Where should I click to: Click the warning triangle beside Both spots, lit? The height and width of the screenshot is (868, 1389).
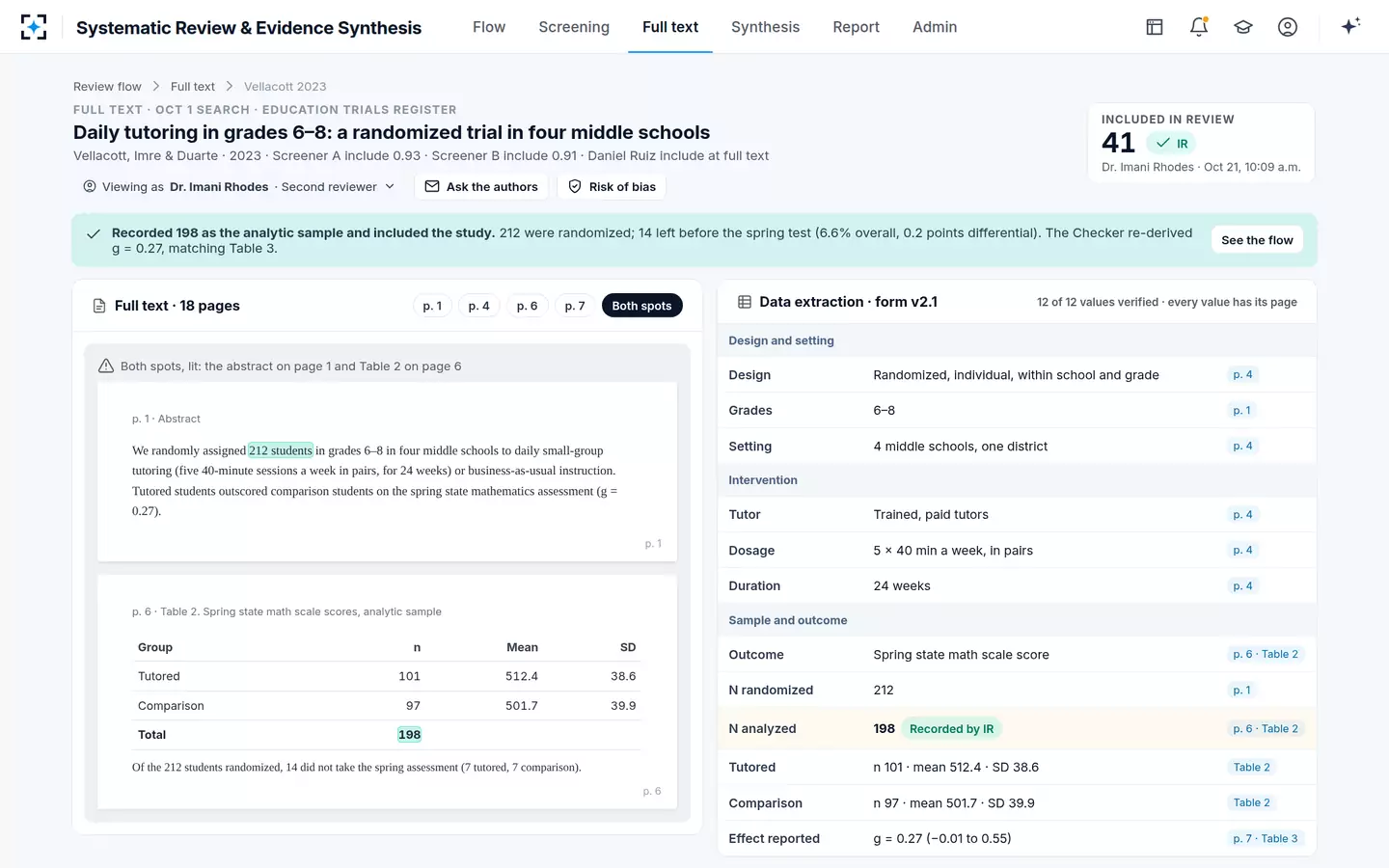click(106, 366)
